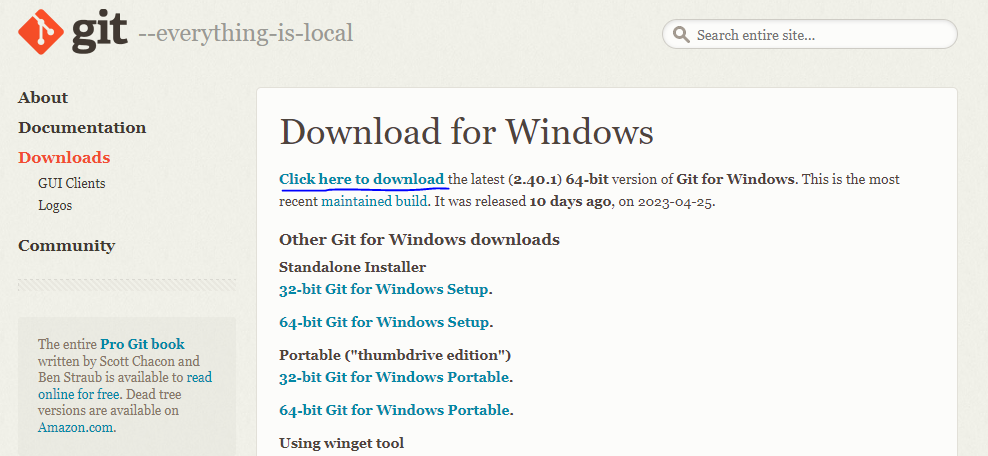Open the GUI Clients subpage

pyautogui.click(x=72, y=183)
